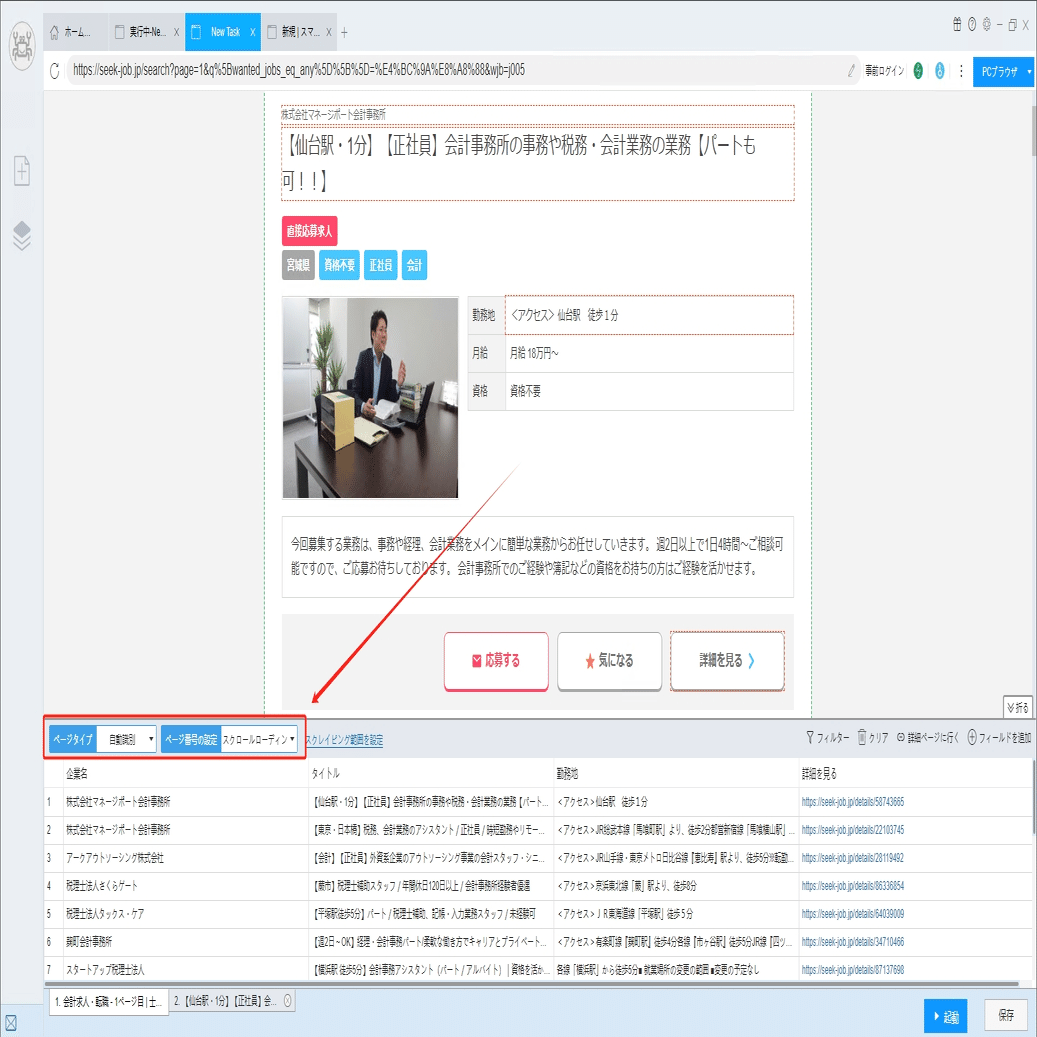Close the second bottom sheet tab 【仙台駅・1分】
Image resolution: width=1037 pixels, height=1037 pixels.
point(288,1001)
